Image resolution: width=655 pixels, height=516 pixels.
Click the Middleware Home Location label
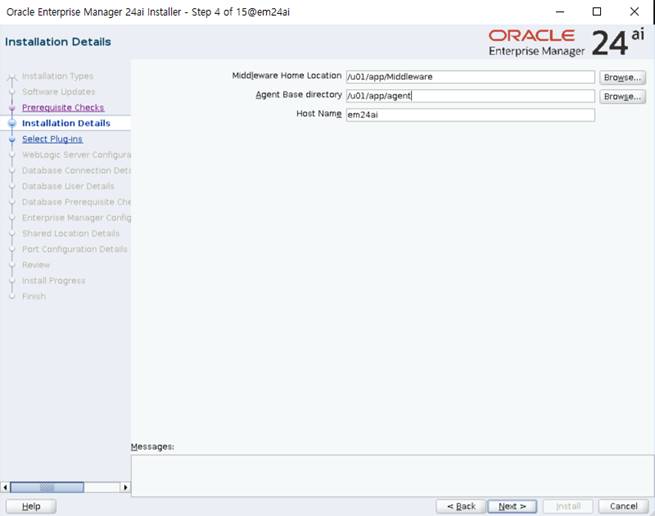point(287,76)
